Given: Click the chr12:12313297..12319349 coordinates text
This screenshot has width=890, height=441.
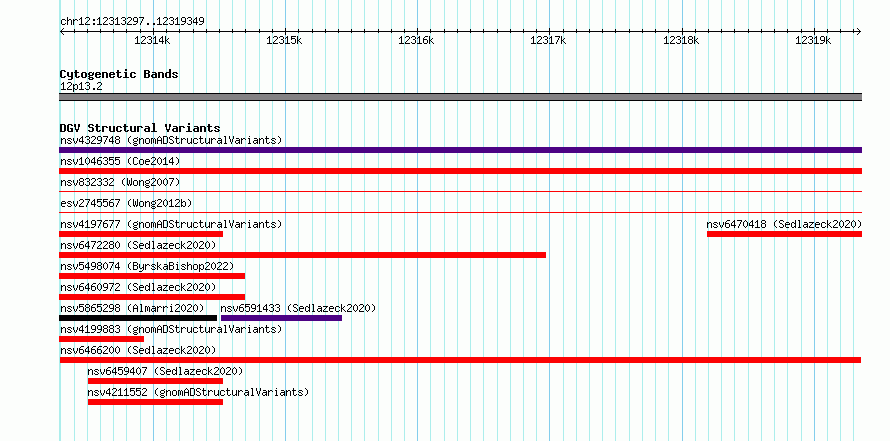Looking at the screenshot, I should click(132, 22).
